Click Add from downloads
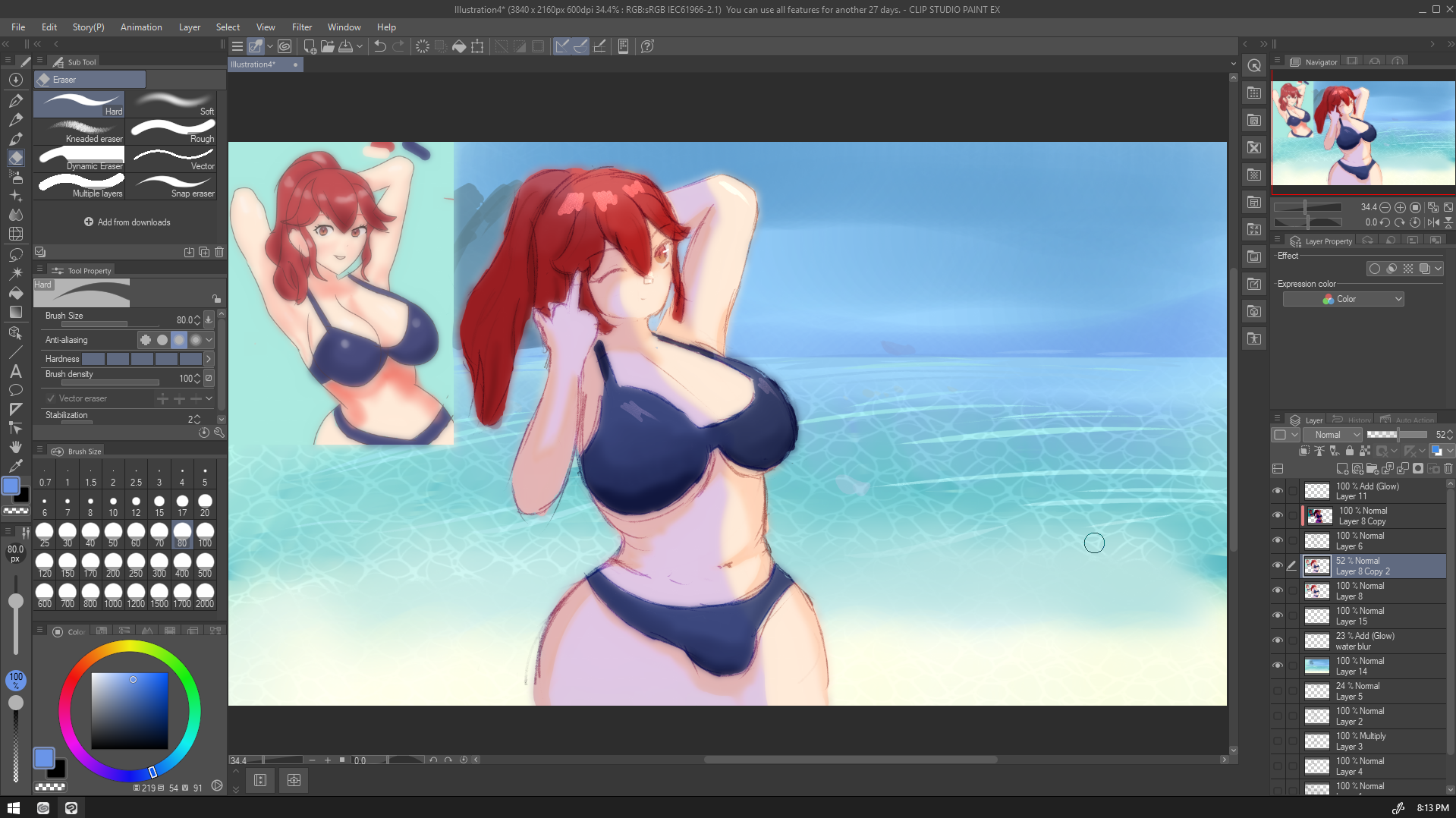 tap(127, 222)
